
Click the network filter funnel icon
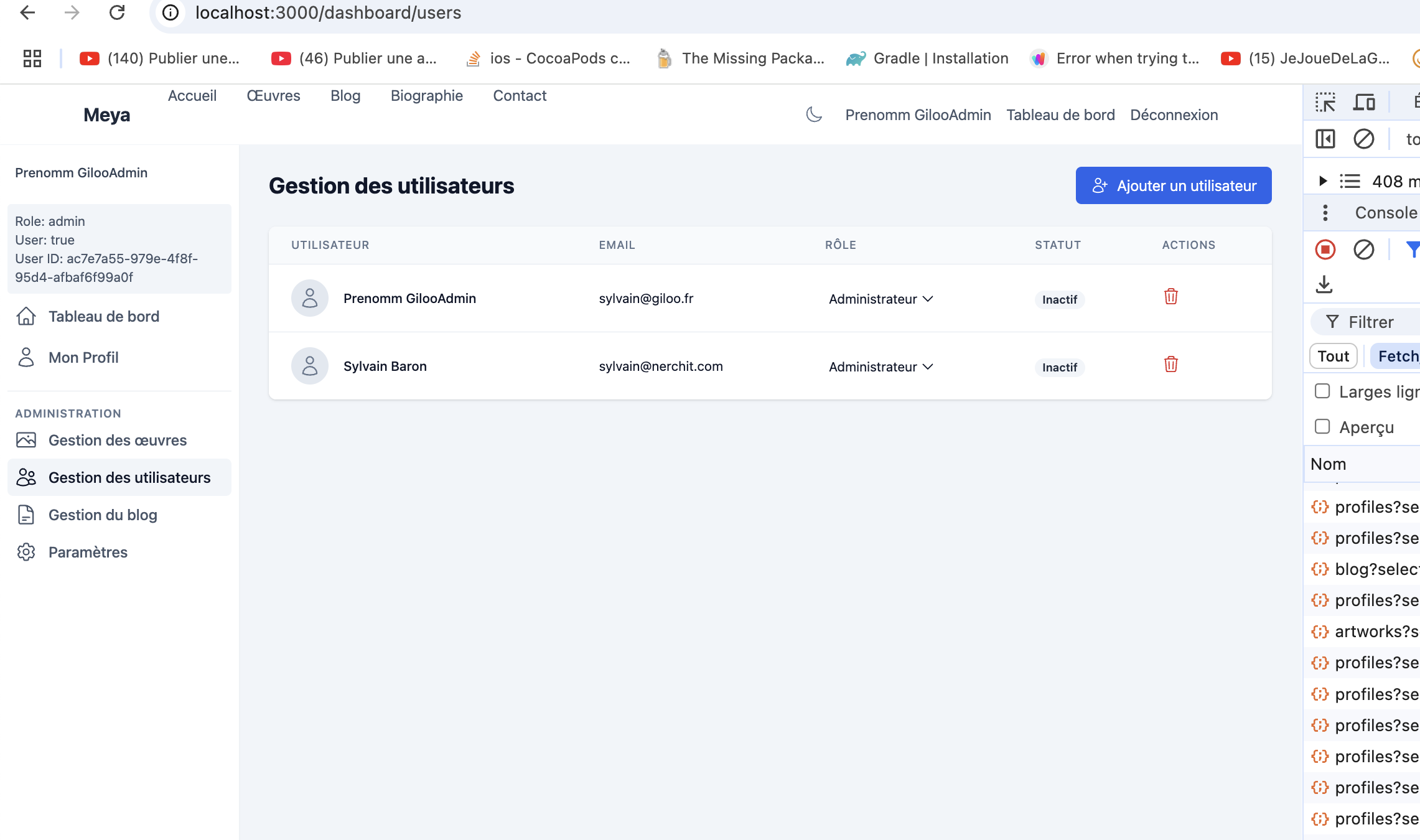coord(1413,250)
